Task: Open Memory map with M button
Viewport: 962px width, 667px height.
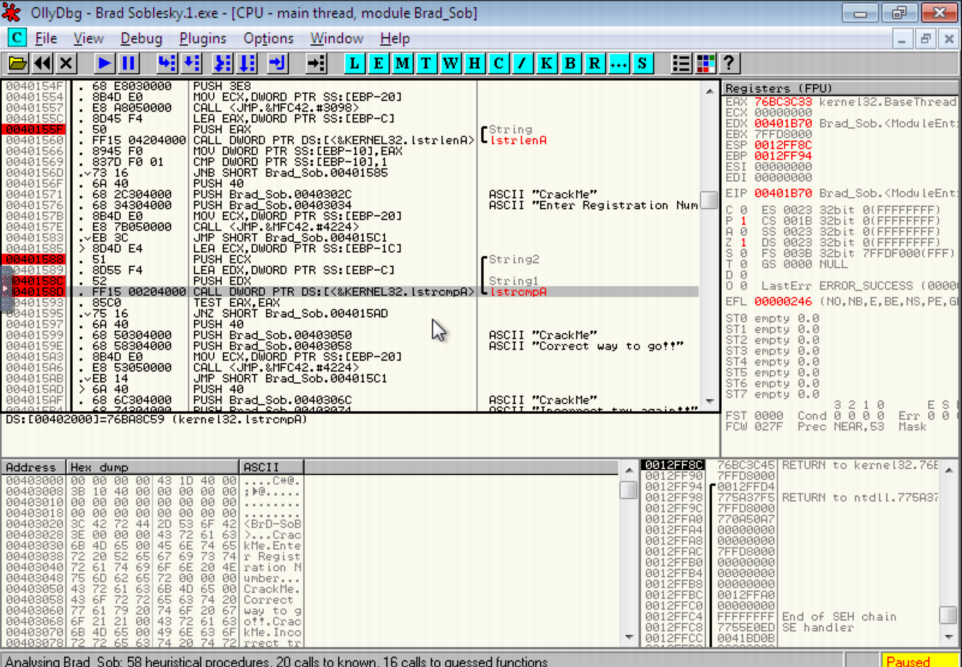Action: [402, 63]
